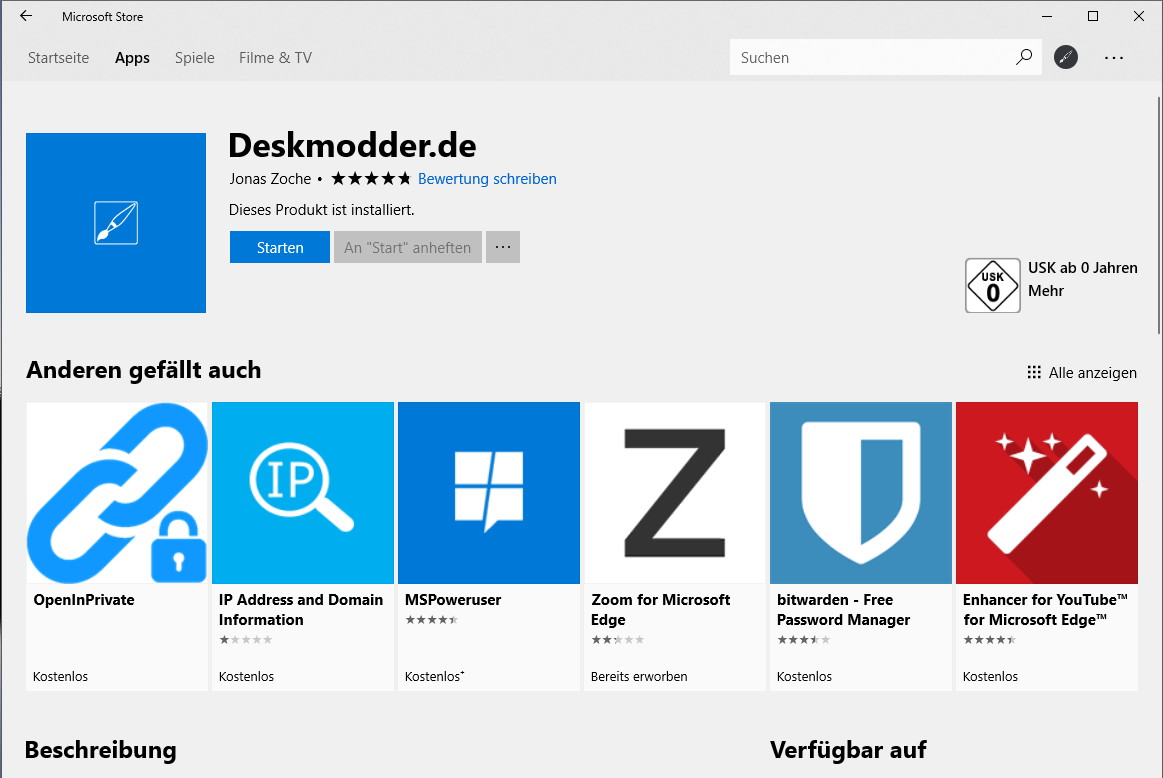Click the five-star app rating

(371, 179)
